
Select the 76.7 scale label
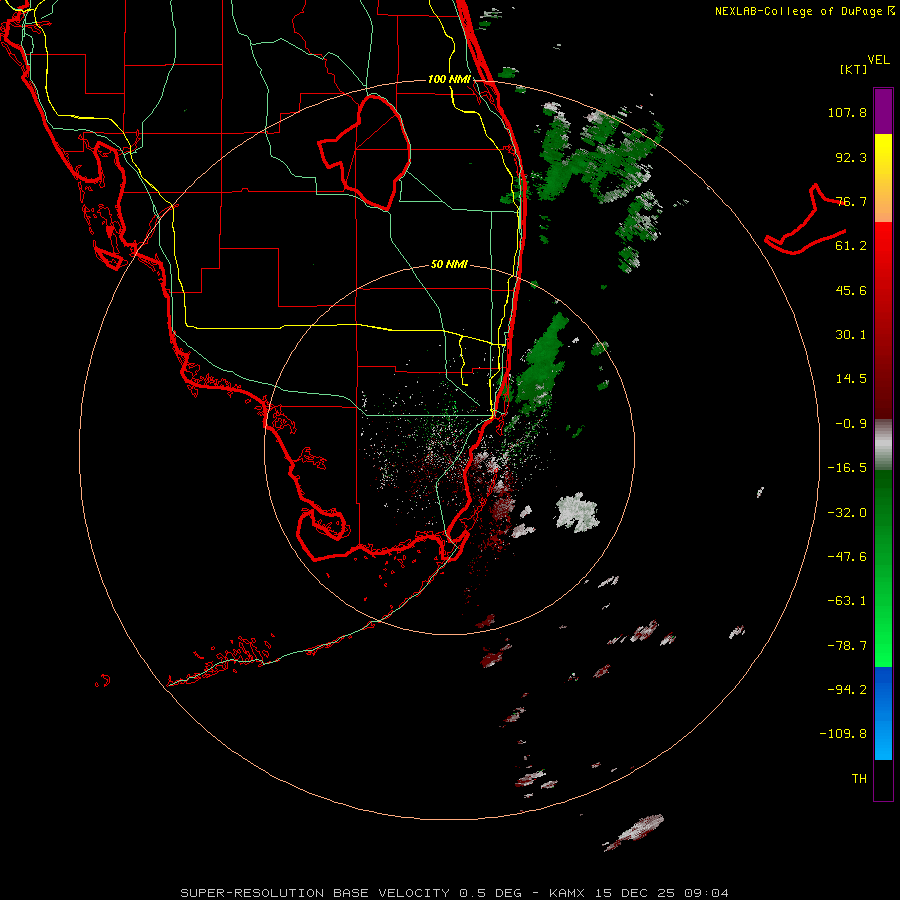tap(851, 201)
